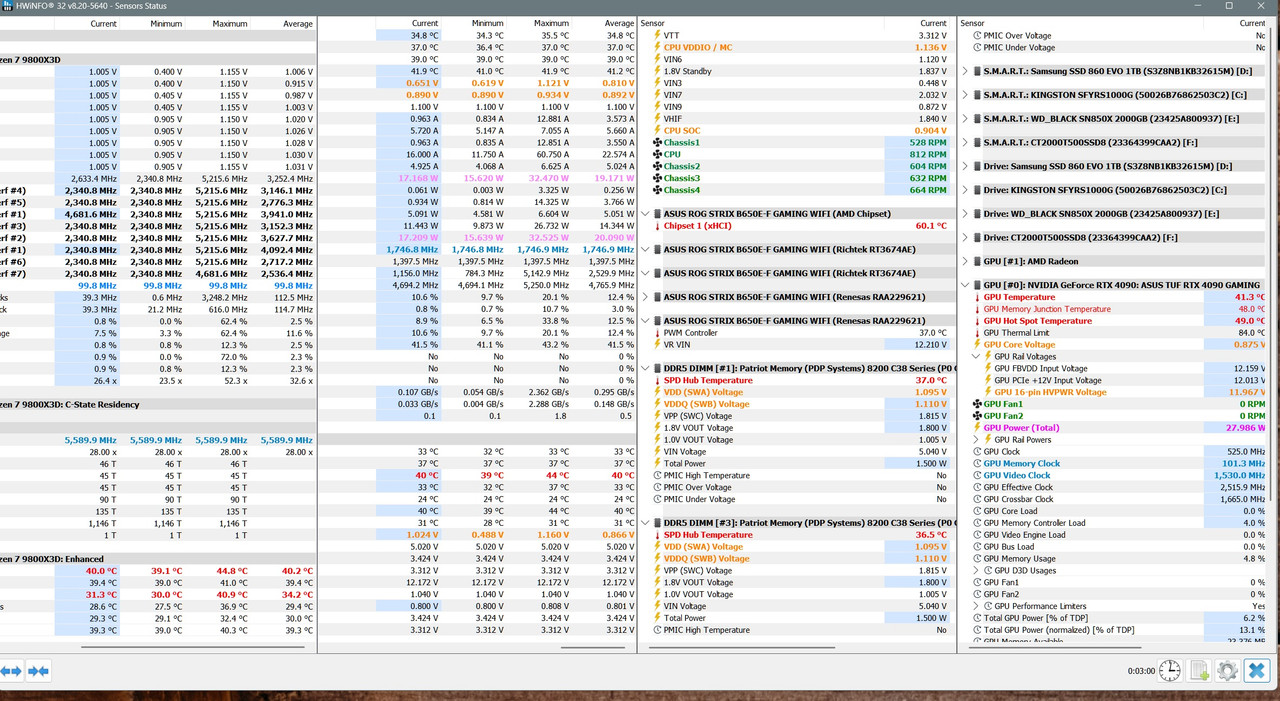Click the lightning icon beside VDD (SWA) Voltage of DIMM #1
This screenshot has height=701, width=1280.
coord(657,392)
